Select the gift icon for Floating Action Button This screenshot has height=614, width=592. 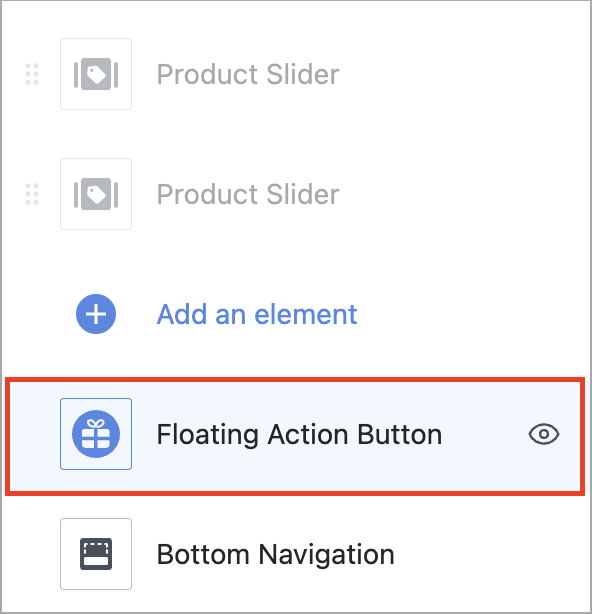click(96, 434)
